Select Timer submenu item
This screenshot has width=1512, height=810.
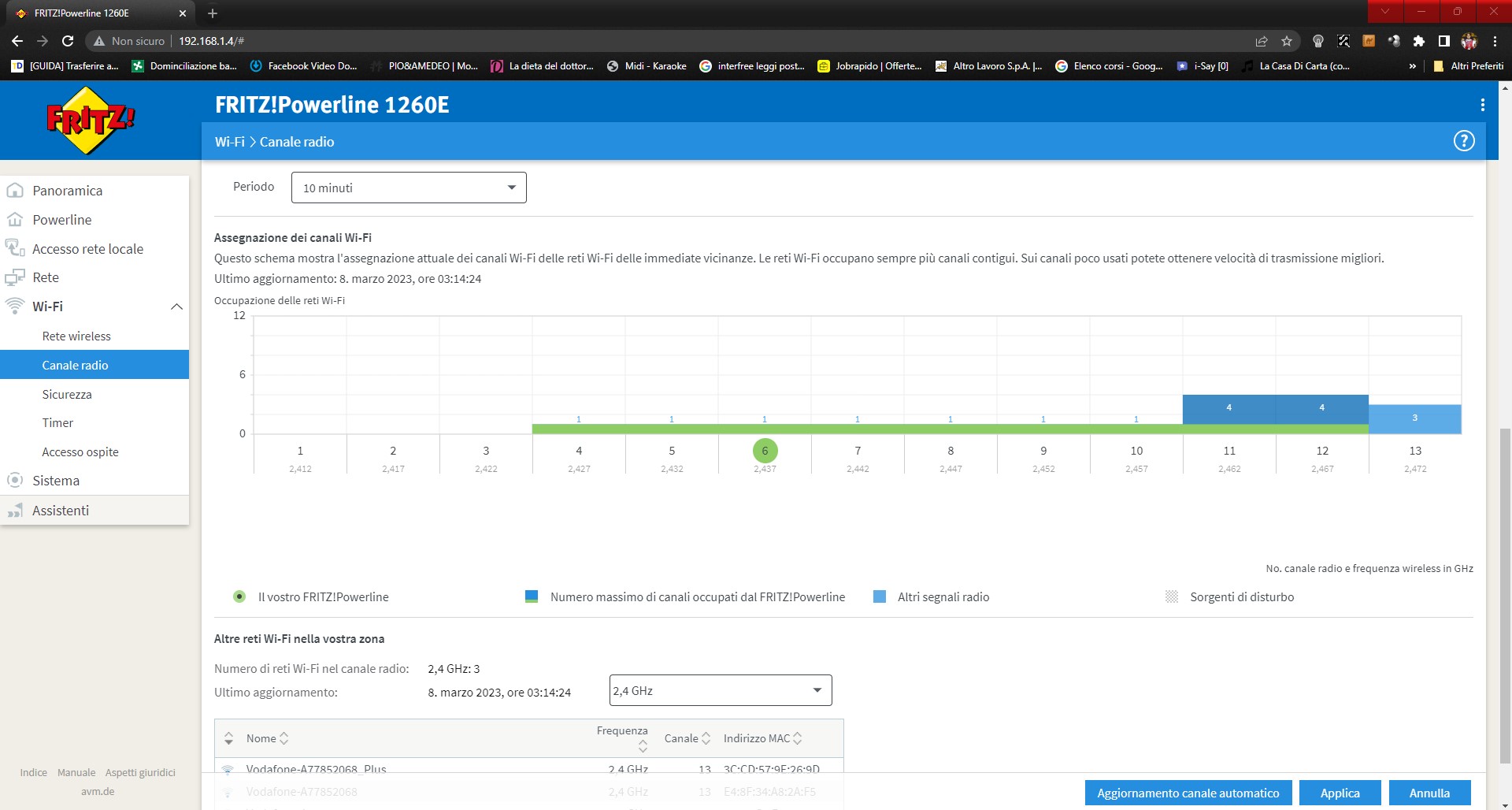(94, 423)
